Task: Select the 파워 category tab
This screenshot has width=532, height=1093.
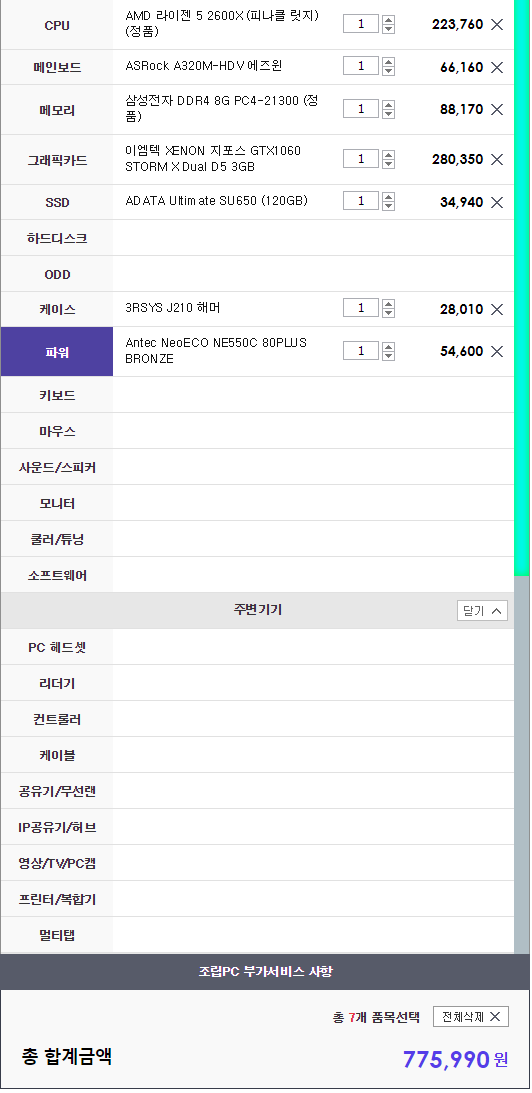Action: point(56,352)
